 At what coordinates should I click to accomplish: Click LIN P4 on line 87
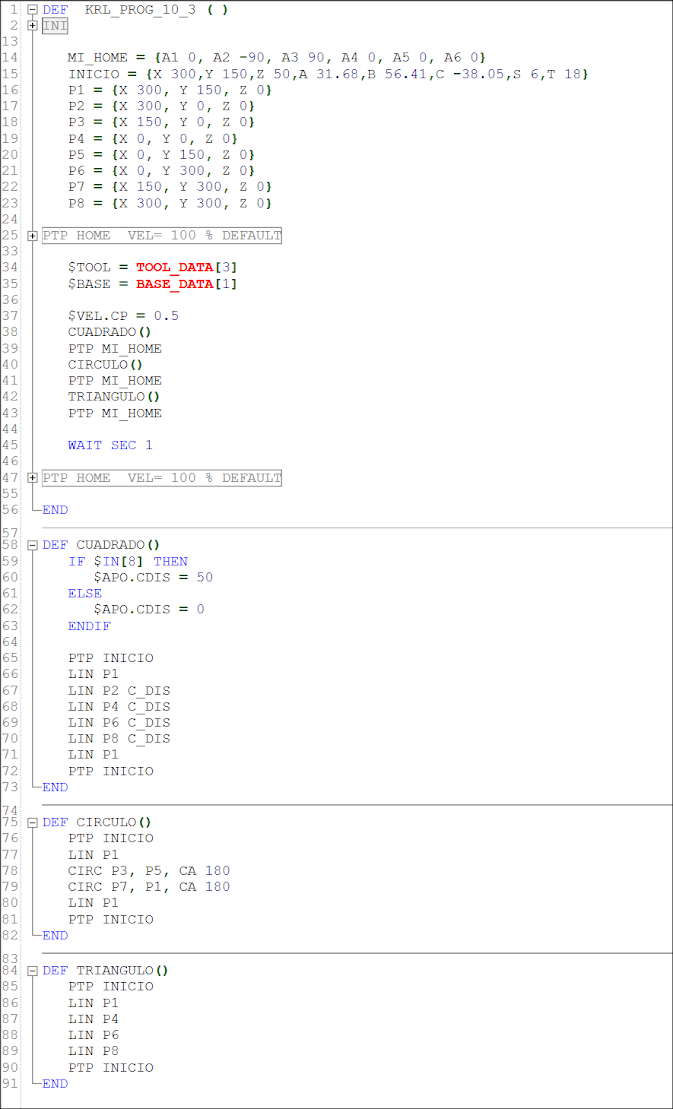click(x=93, y=1019)
